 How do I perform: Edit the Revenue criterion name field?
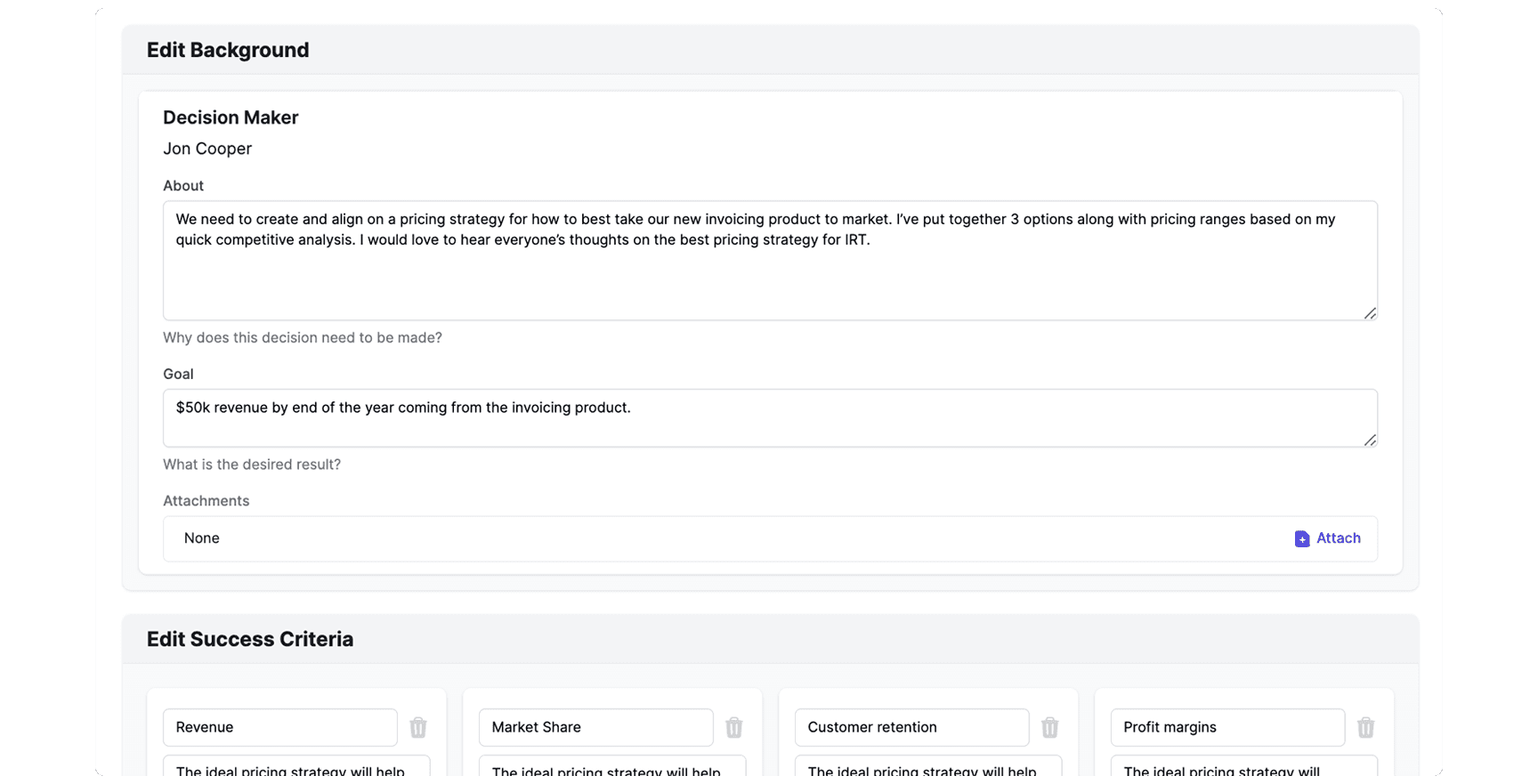[x=279, y=728]
